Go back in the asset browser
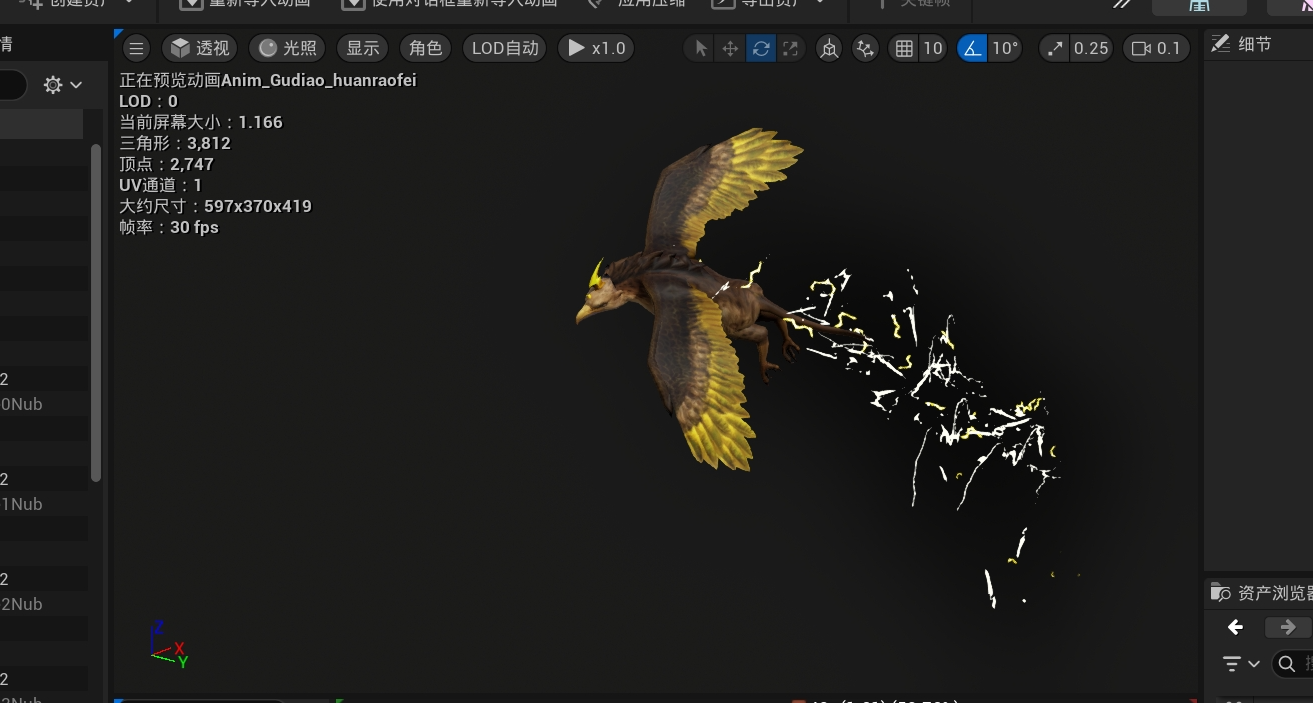Viewport: 1313px width, 703px height. click(1236, 627)
